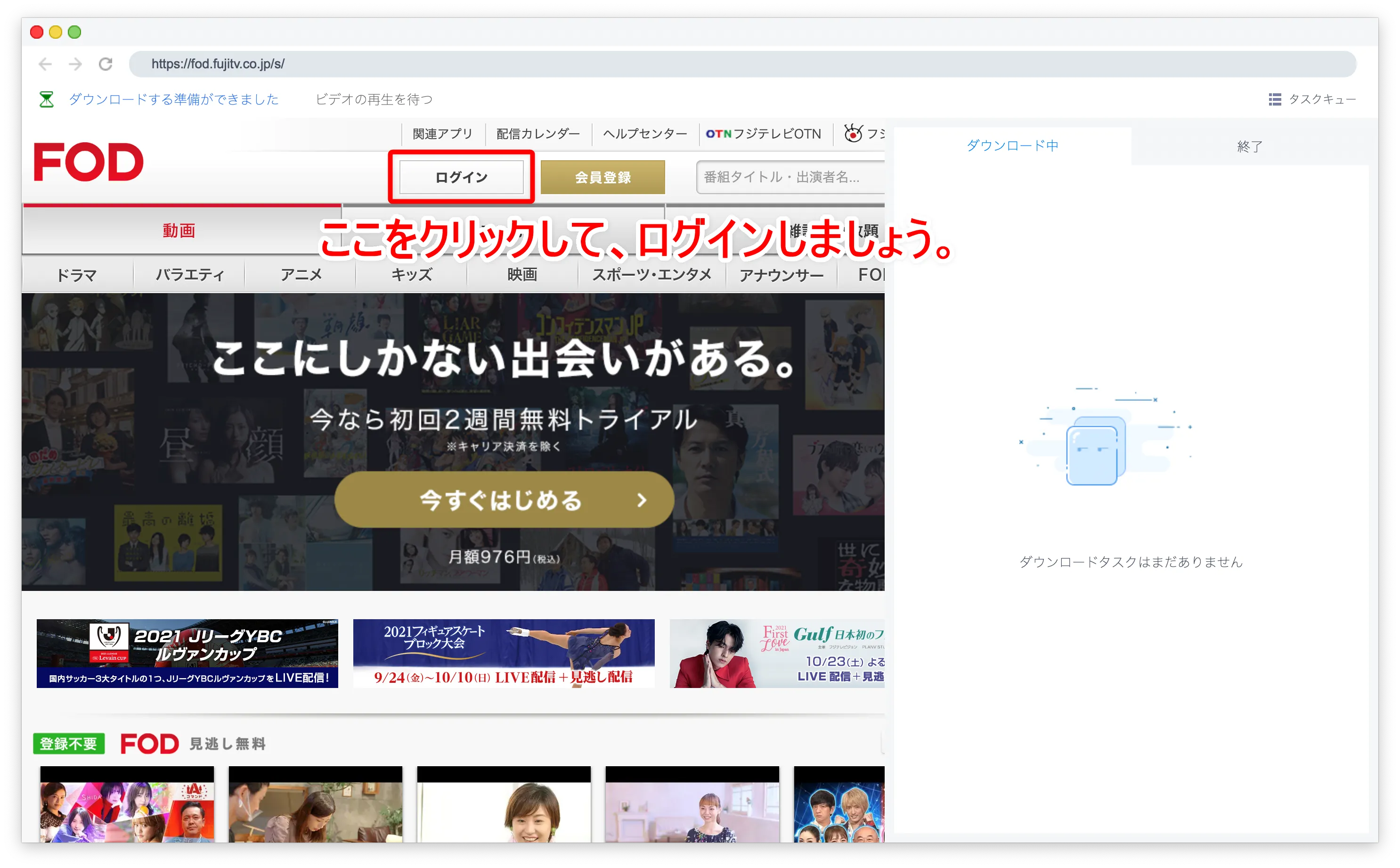Viewport: 1400px width, 868px height.
Task: Focus the 番組タイトル・出演者名 search field
Action: [790, 177]
